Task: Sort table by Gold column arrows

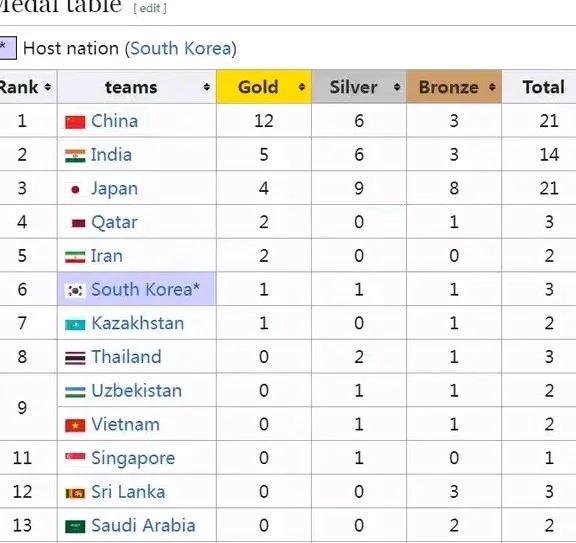Action: tap(302, 87)
